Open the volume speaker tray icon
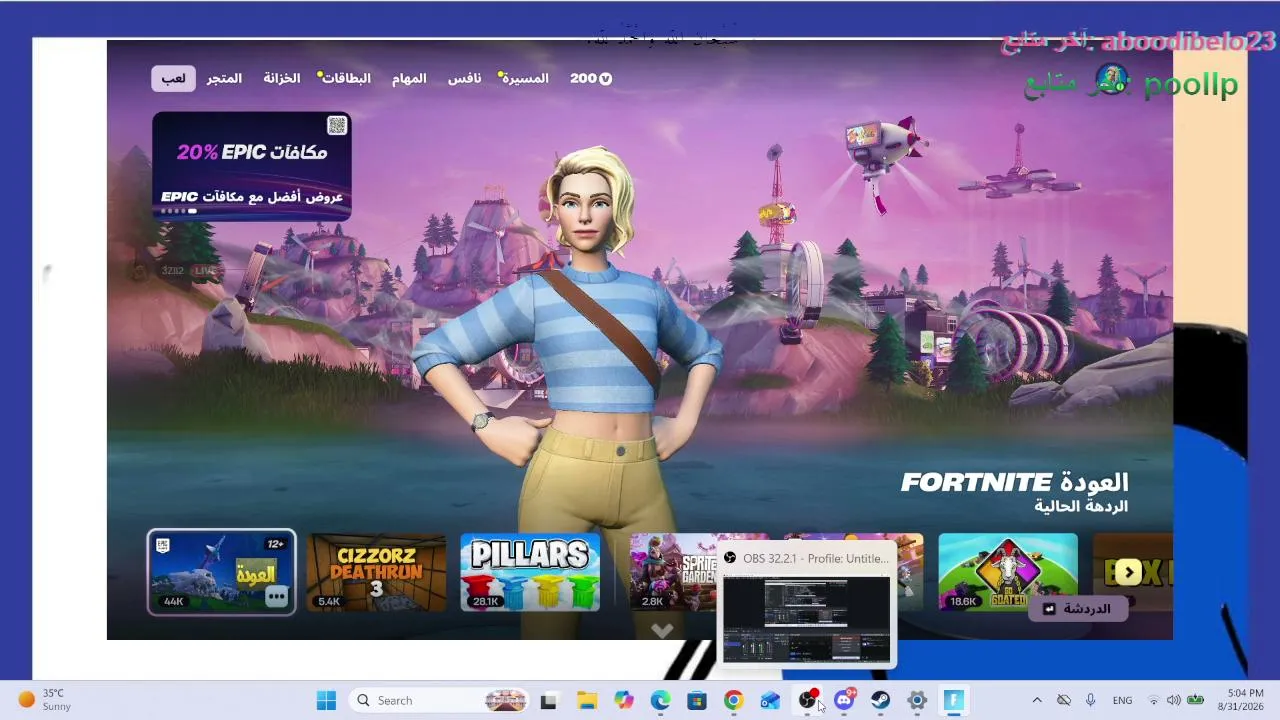This screenshot has height=720, width=1280. coord(1173,700)
